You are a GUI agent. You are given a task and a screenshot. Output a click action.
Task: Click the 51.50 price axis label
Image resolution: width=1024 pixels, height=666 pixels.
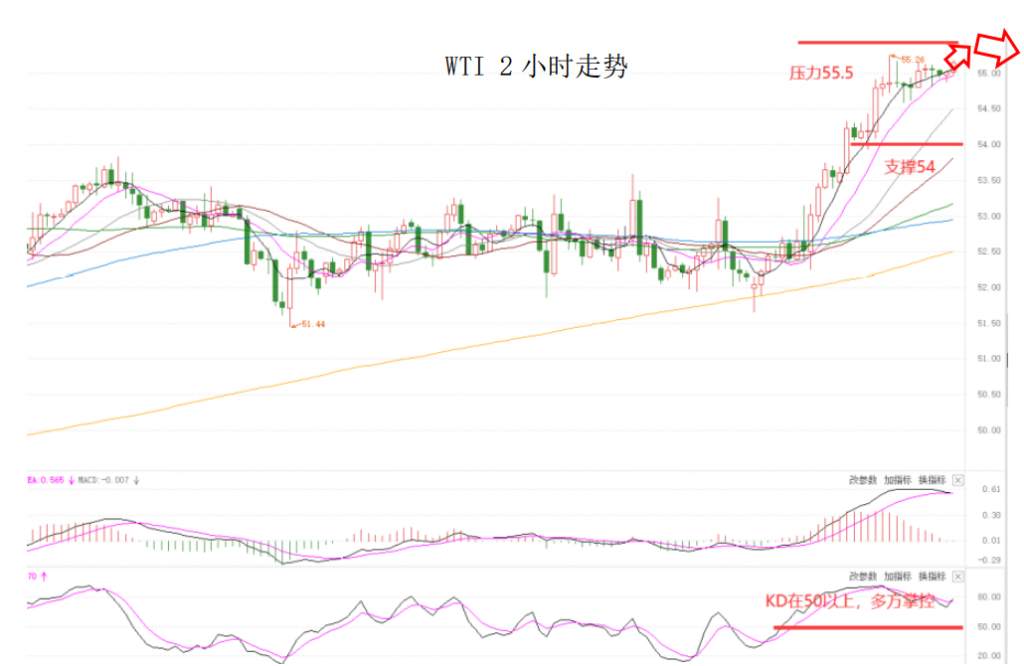[x=989, y=323]
